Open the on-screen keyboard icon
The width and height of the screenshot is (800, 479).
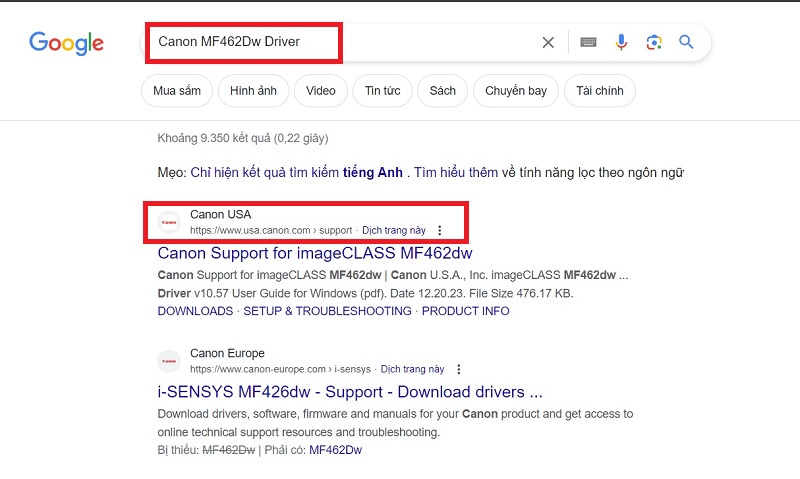point(588,42)
